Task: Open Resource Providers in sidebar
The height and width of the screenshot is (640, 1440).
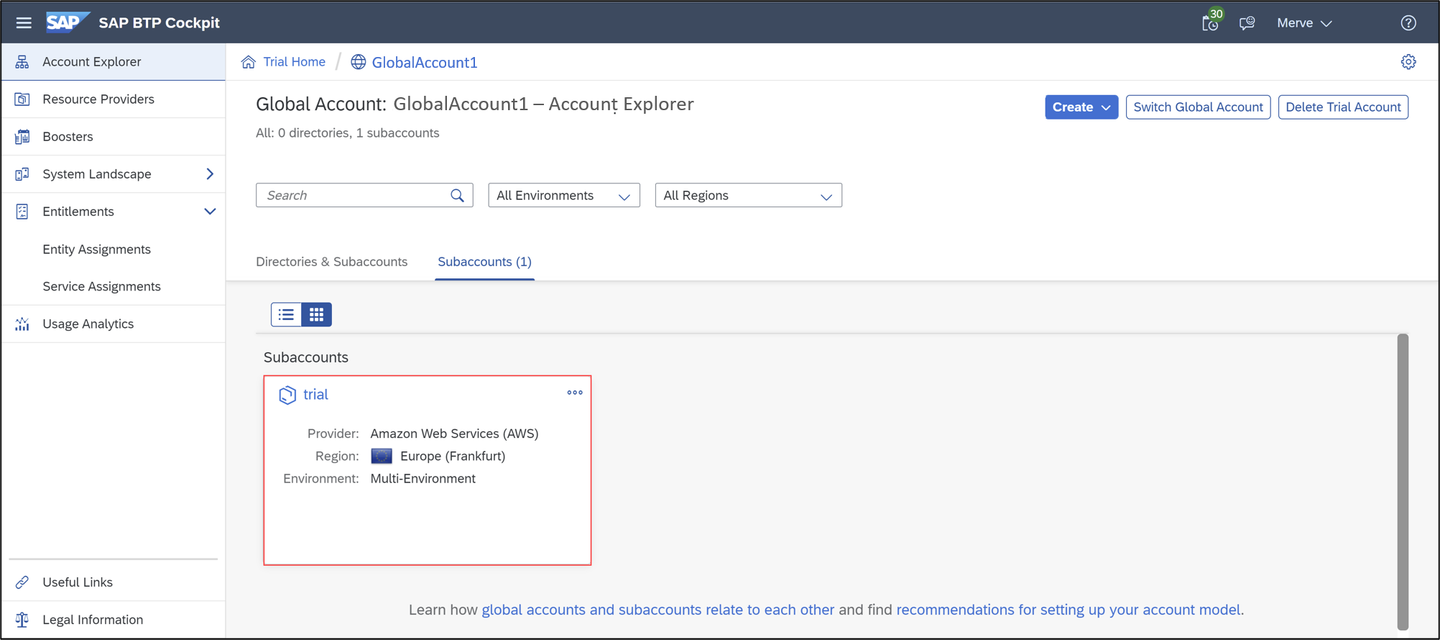Action: click(113, 99)
